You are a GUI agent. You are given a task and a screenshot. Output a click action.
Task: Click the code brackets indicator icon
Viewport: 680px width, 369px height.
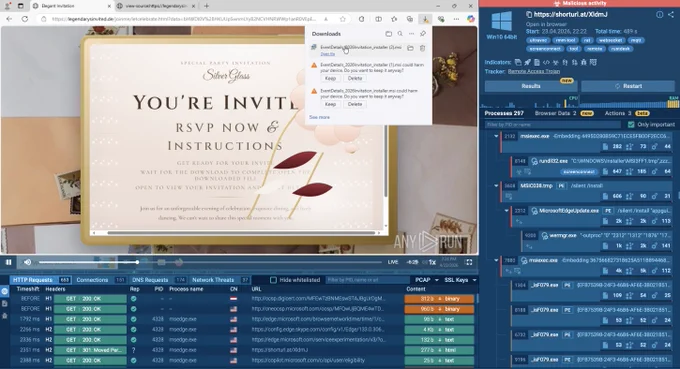[x=546, y=62]
